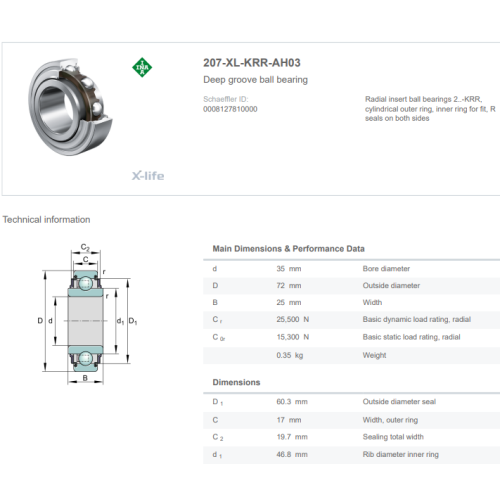Click the 'Width, outer ring' description
500x500 pixels.
(390, 420)
